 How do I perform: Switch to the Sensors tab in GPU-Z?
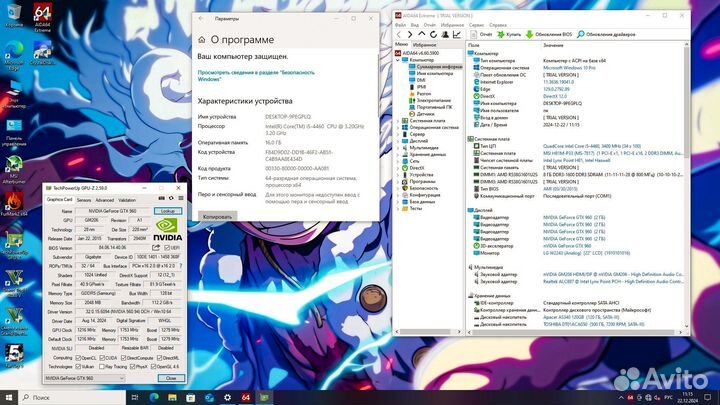(82, 199)
